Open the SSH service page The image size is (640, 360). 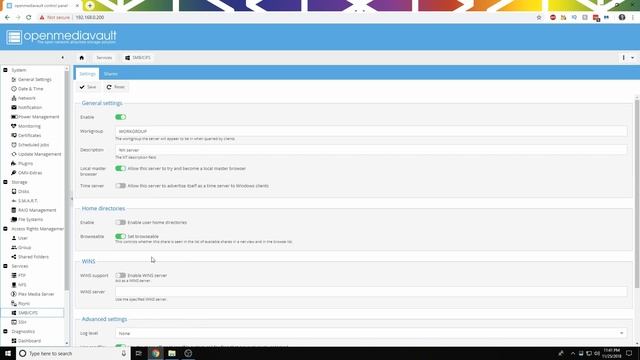[22, 322]
